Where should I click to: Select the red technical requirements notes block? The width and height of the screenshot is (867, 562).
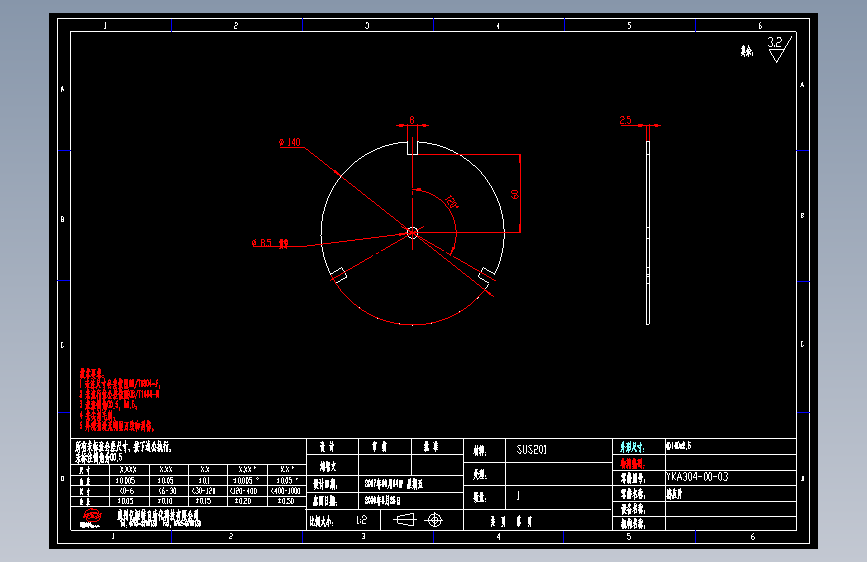(x=119, y=400)
